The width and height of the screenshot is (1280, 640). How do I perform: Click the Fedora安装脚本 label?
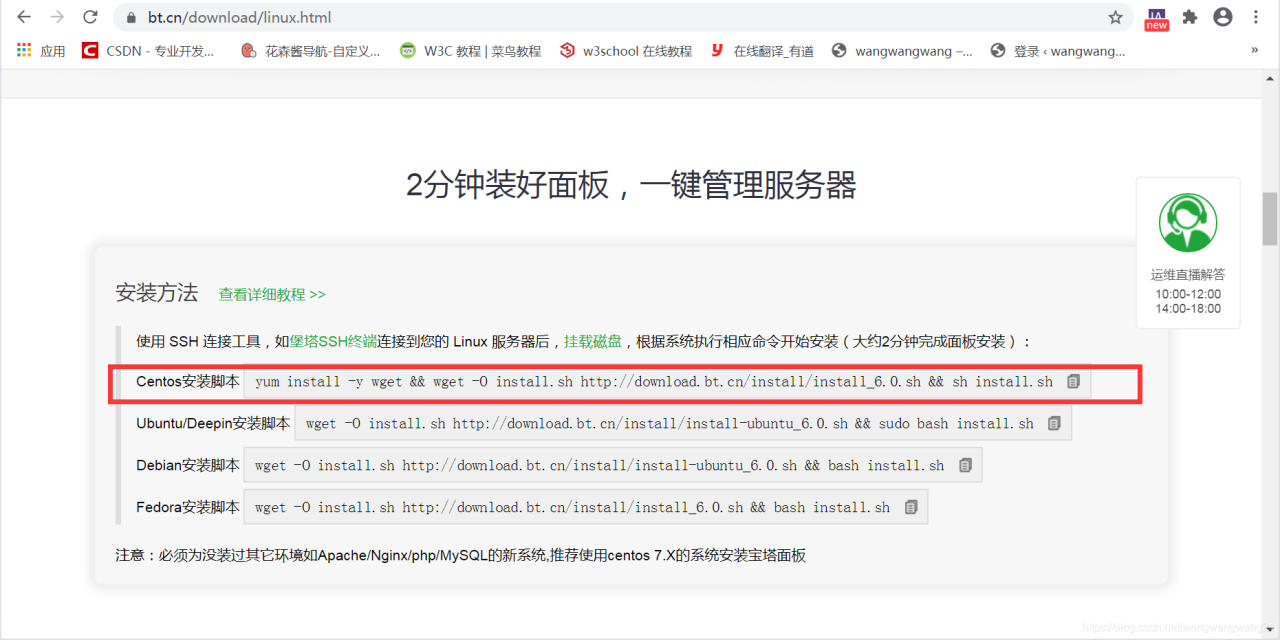pos(188,508)
